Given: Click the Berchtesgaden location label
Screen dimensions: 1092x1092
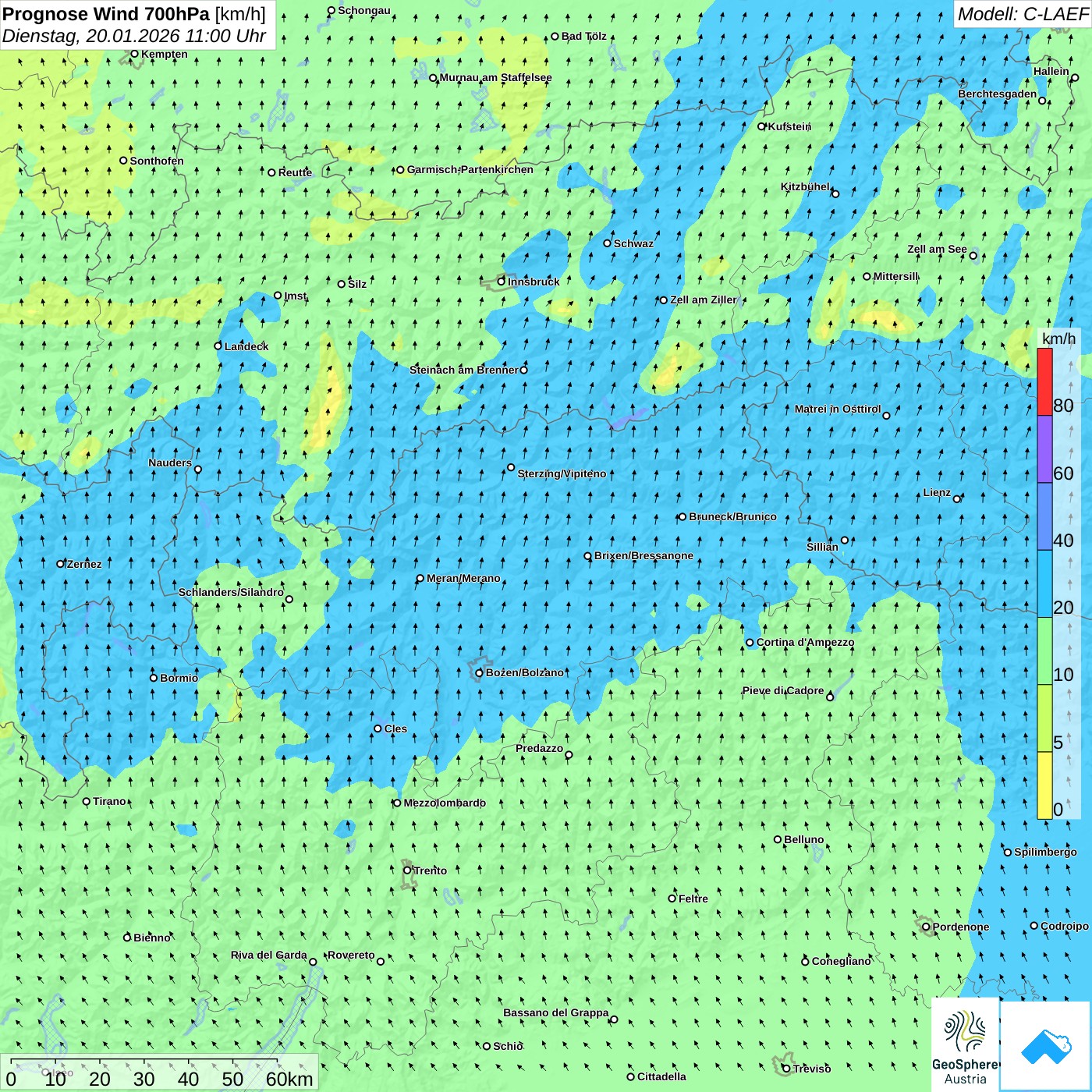Looking at the screenshot, I should 998,94.
